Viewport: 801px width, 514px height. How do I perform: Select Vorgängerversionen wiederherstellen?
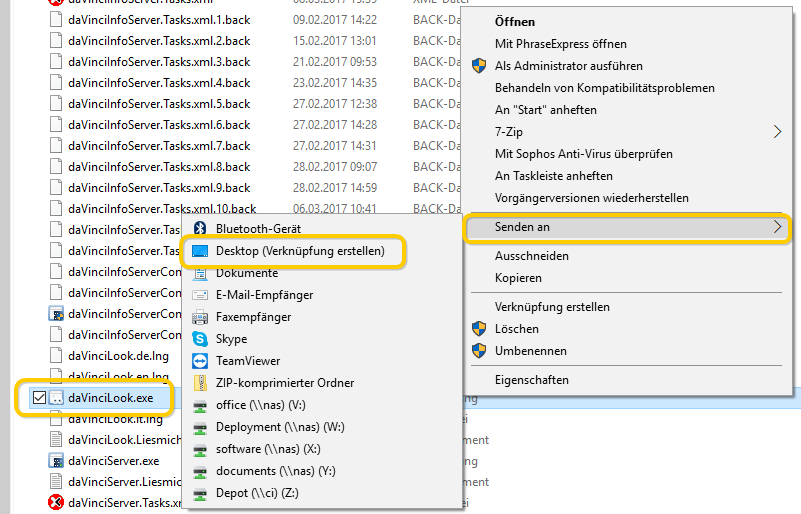[592, 198]
